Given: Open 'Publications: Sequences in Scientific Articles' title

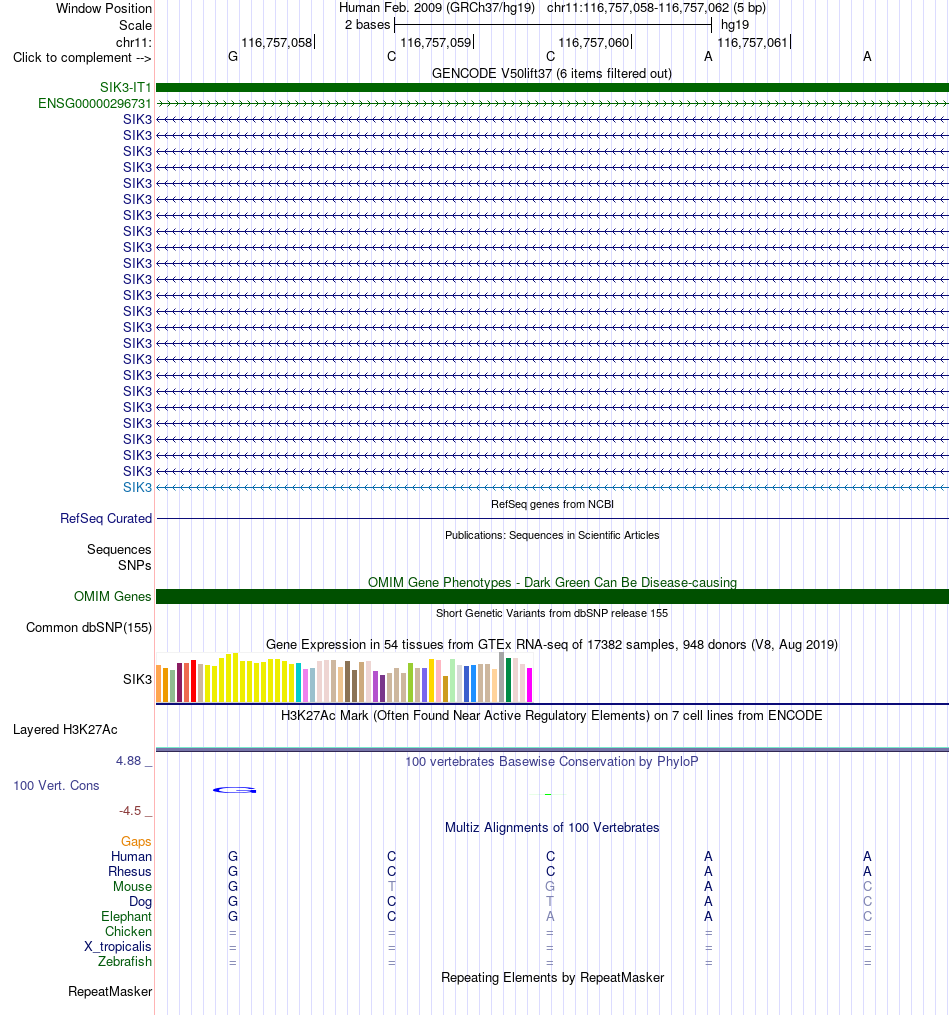Looking at the screenshot, I should pyautogui.click(x=552, y=535).
